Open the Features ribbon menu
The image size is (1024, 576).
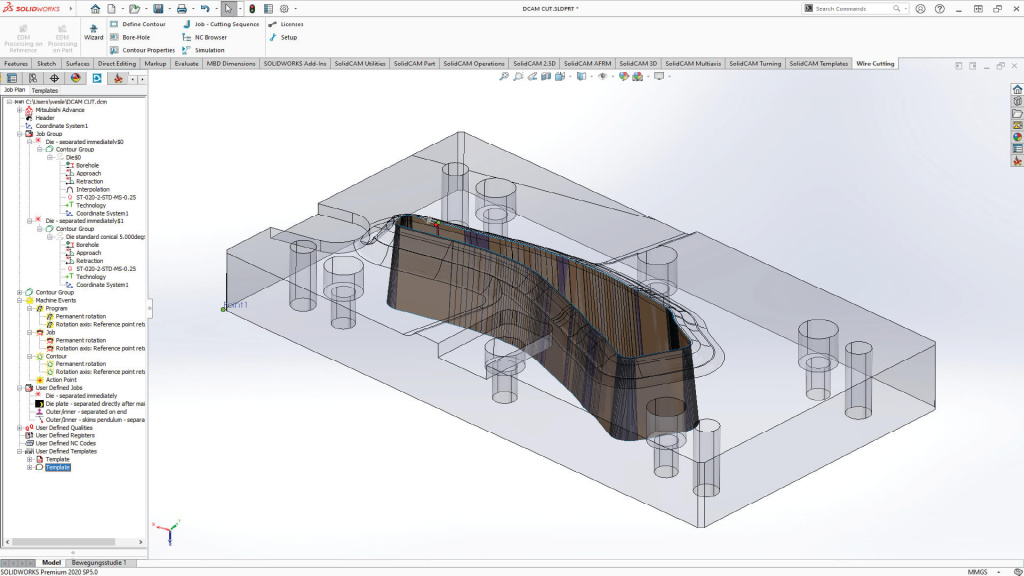pos(16,63)
